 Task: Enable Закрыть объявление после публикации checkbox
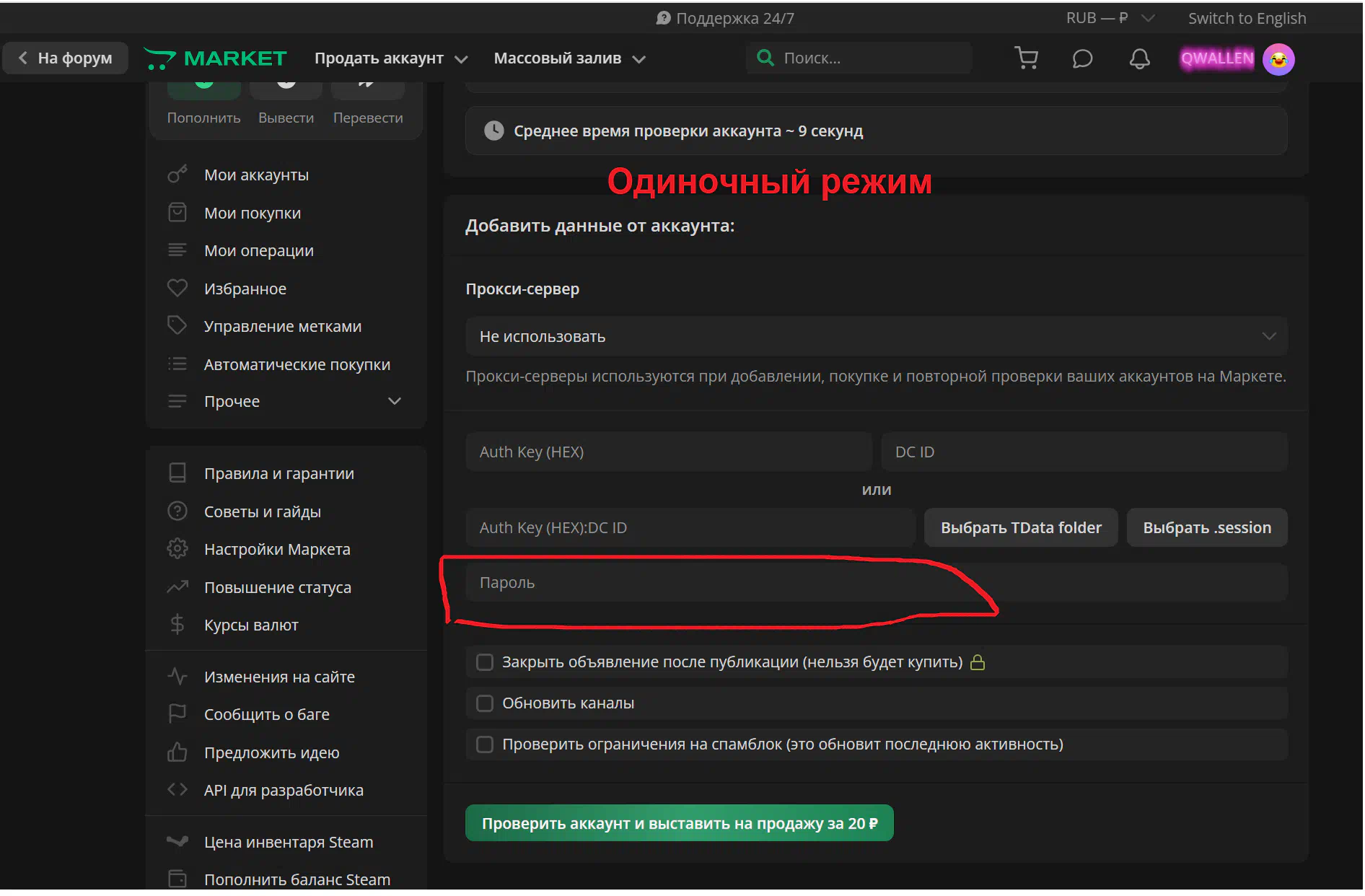pyautogui.click(x=485, y=662)
